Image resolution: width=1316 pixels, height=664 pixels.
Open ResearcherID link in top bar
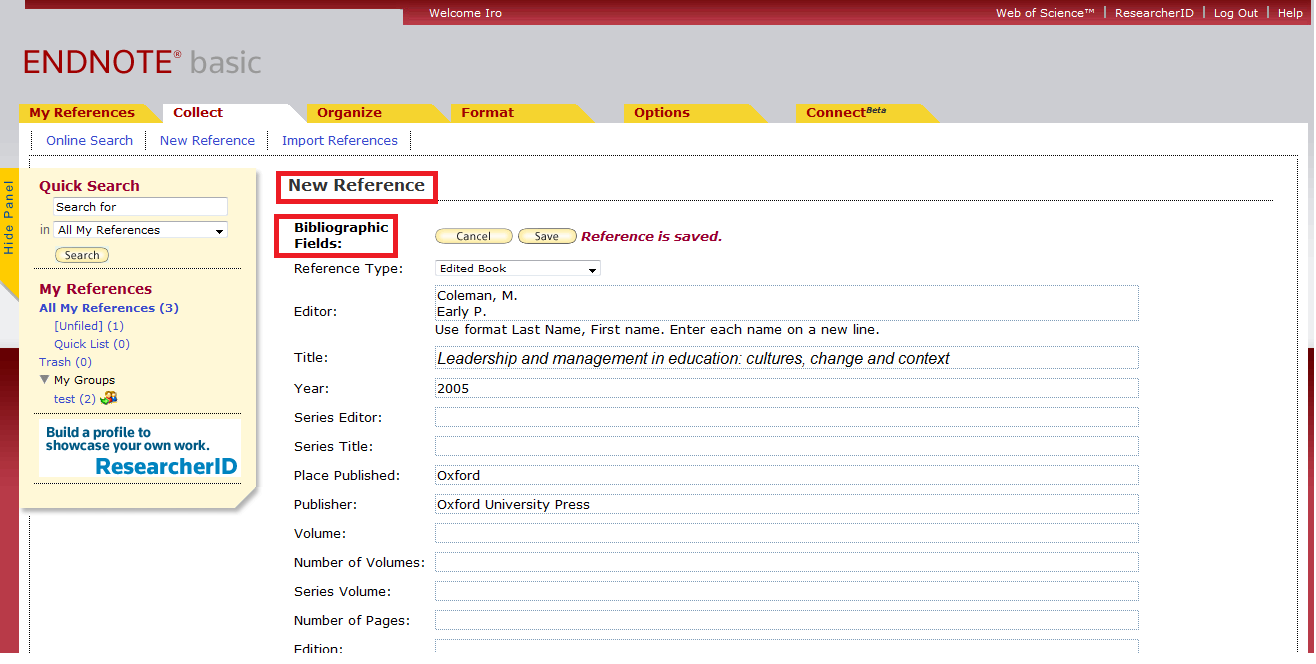click(1154, 13)
